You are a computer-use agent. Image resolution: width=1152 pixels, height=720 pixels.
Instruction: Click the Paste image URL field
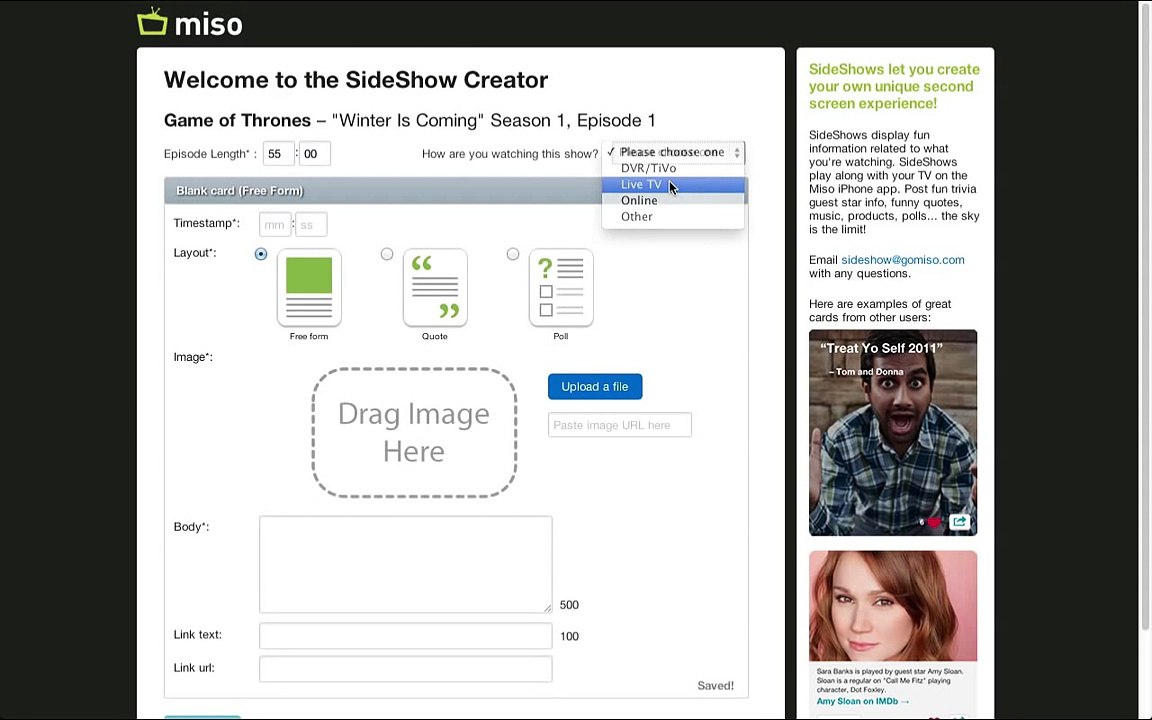click(x=619, y=425)
